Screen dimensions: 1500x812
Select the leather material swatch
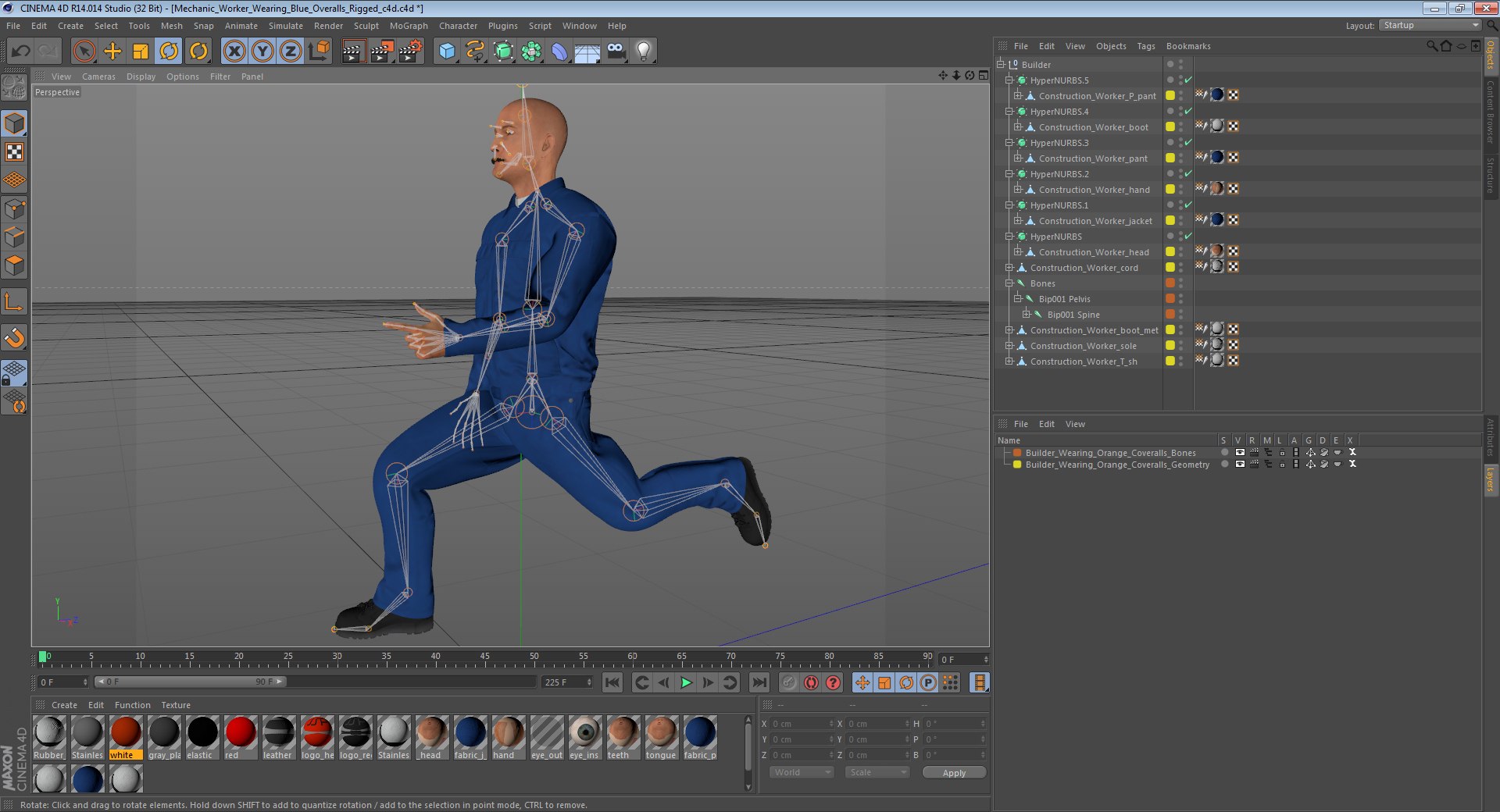click(x=278, y=738)
